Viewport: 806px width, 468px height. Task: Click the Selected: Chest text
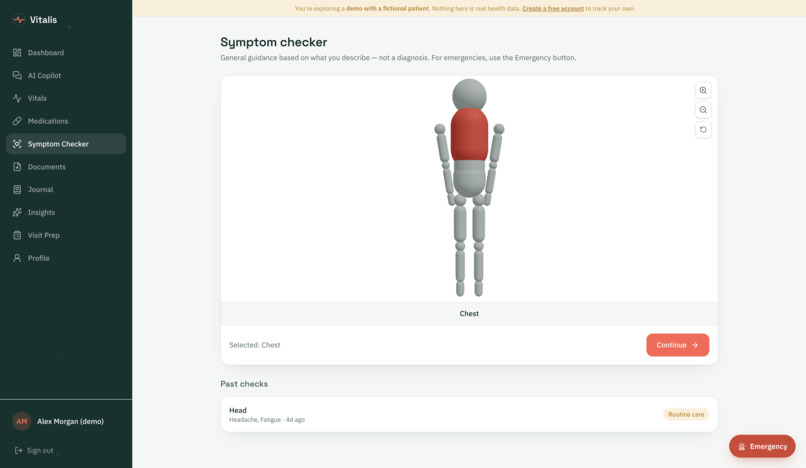click(x=254, y=345)
